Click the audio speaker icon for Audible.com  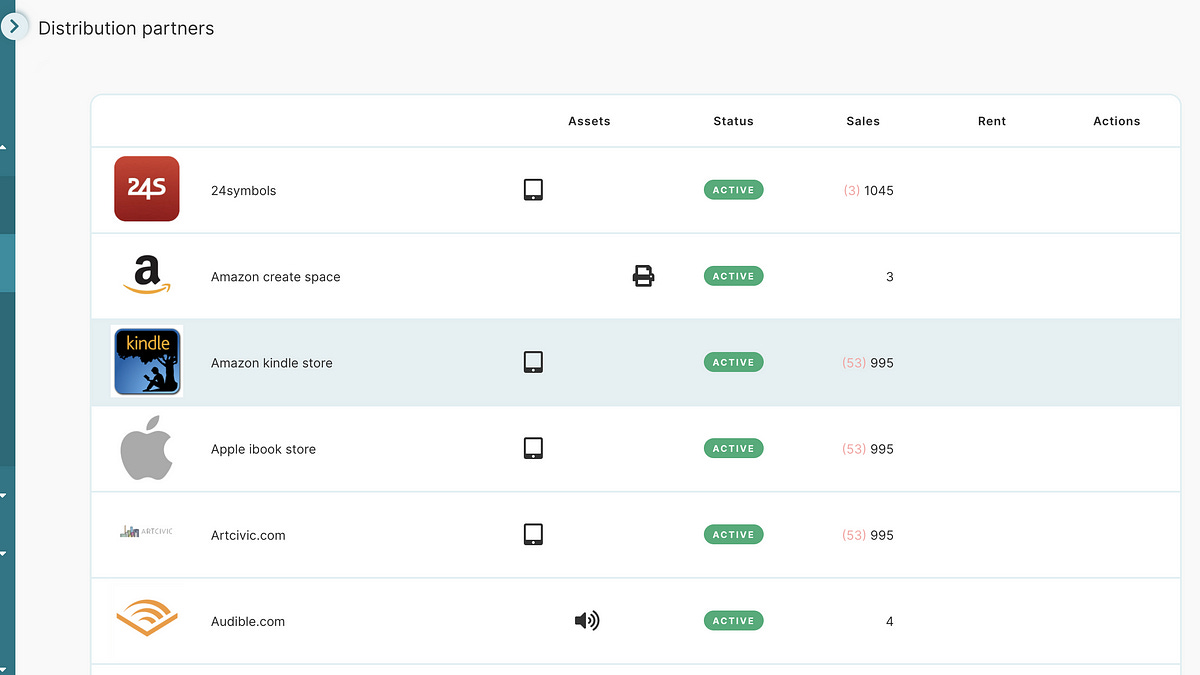[x=587, y=621]
